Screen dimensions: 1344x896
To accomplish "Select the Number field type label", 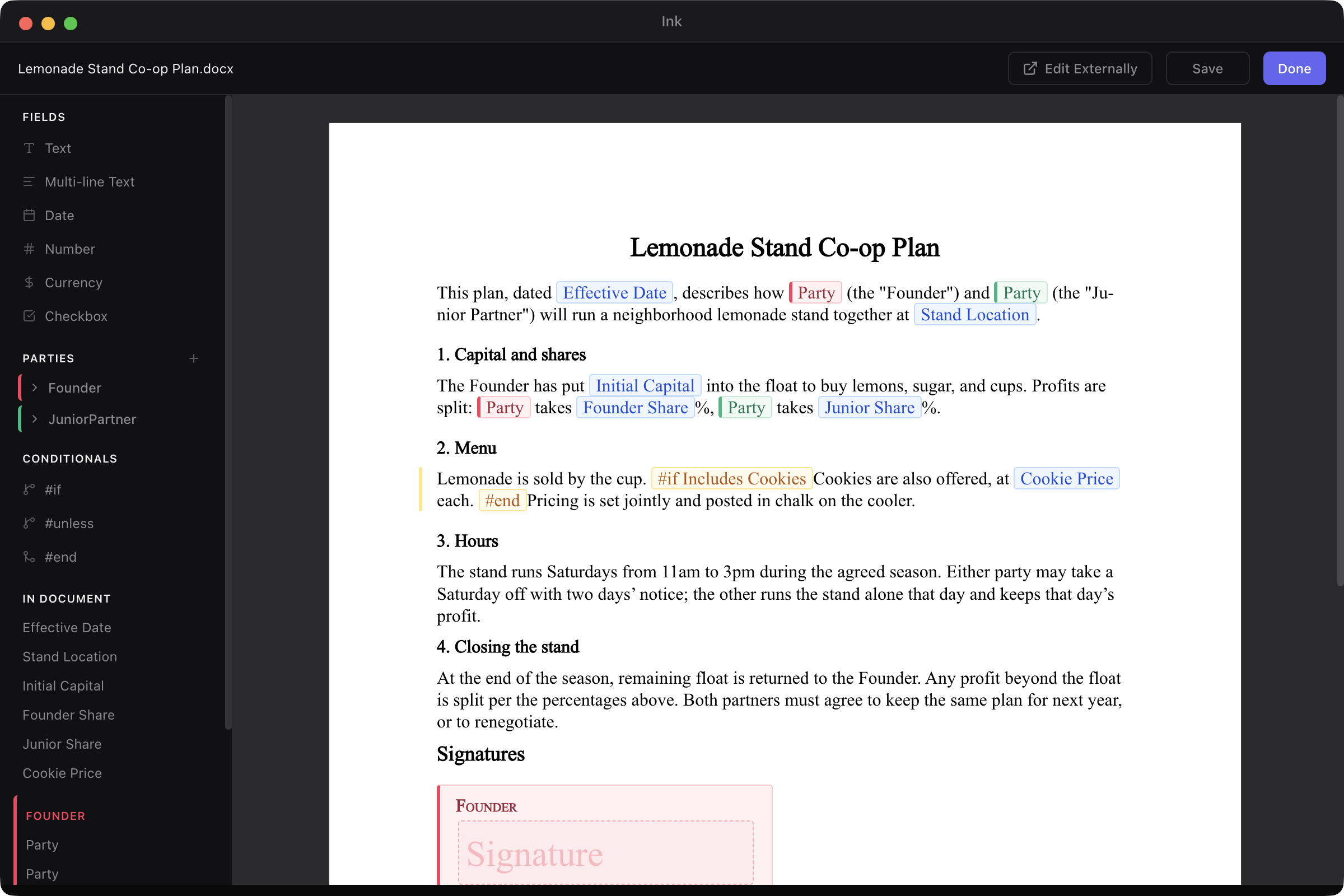I will [x=69, y=249].
